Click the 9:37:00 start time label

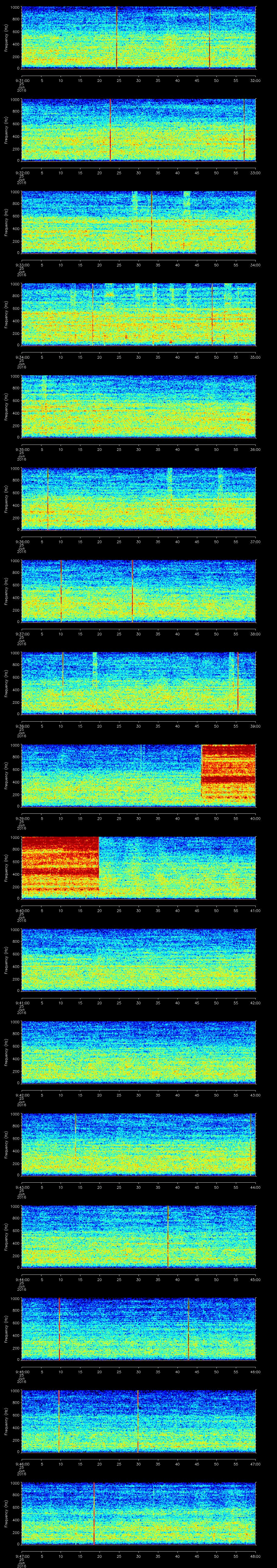(22, 634)
